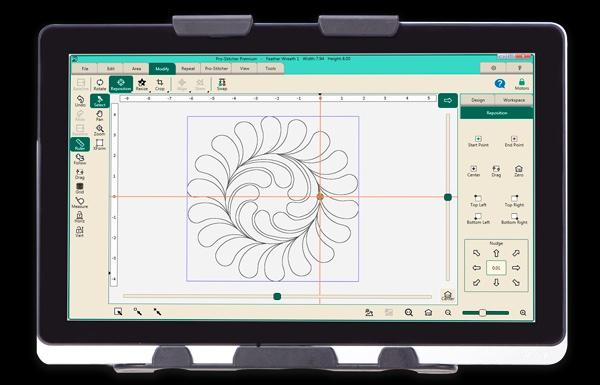Open the Workspace tab in right panel
The image size is (600, 385).
click(514, 100)
